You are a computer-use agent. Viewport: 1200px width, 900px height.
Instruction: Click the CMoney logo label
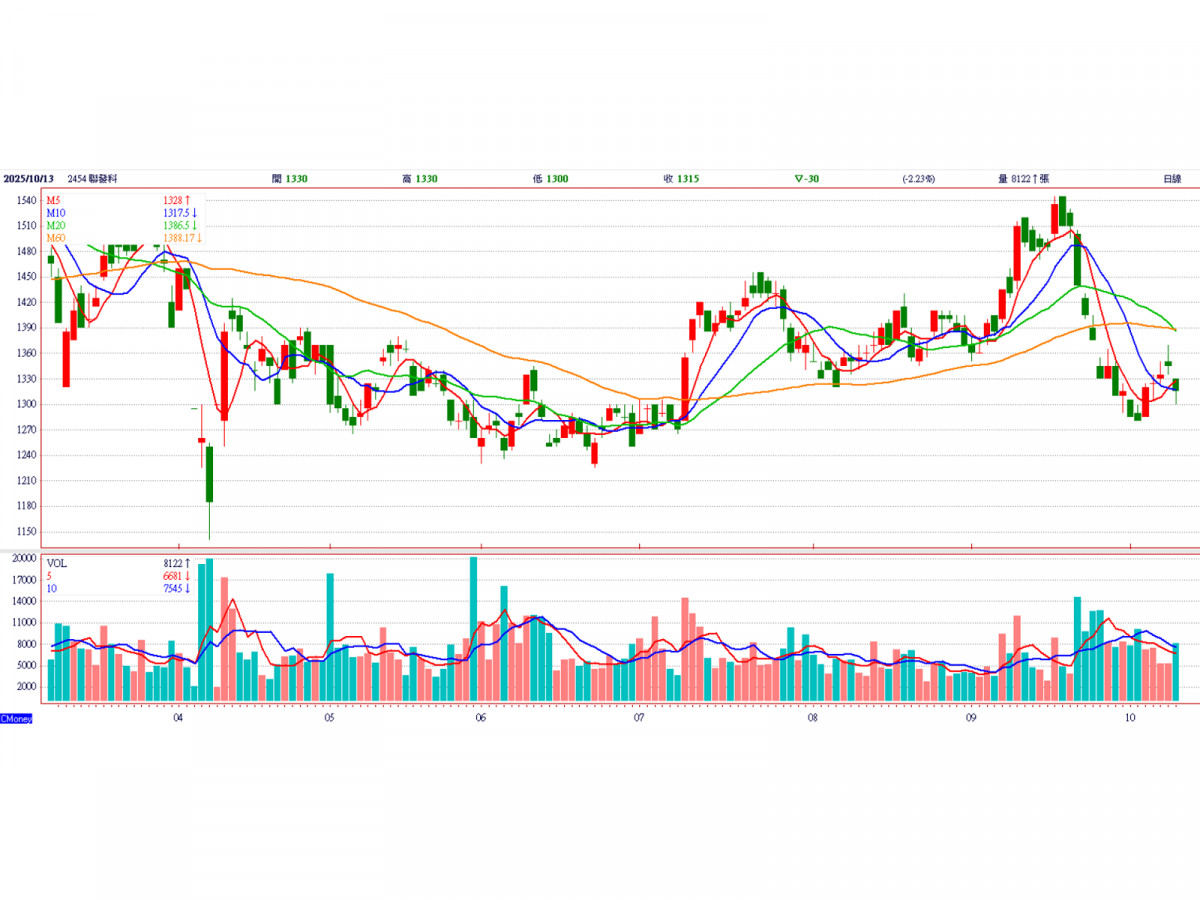click(x=16, y=718)
